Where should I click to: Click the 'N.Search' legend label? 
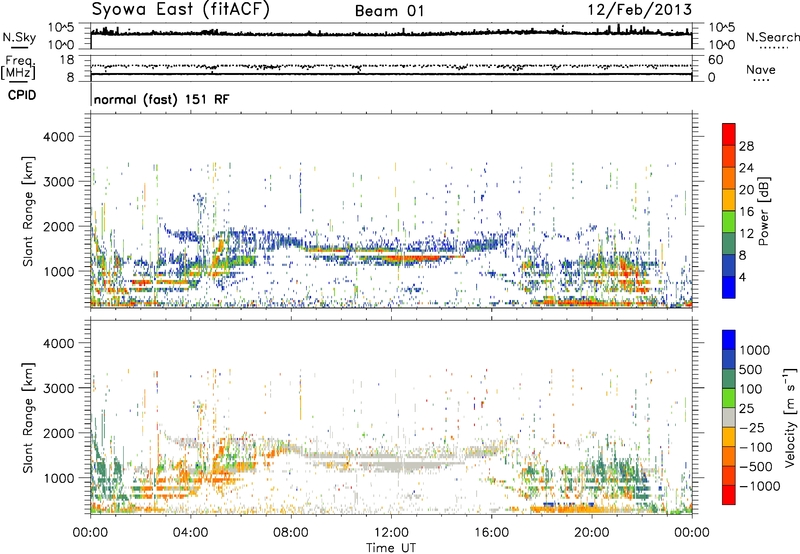(x=773, y=37)
